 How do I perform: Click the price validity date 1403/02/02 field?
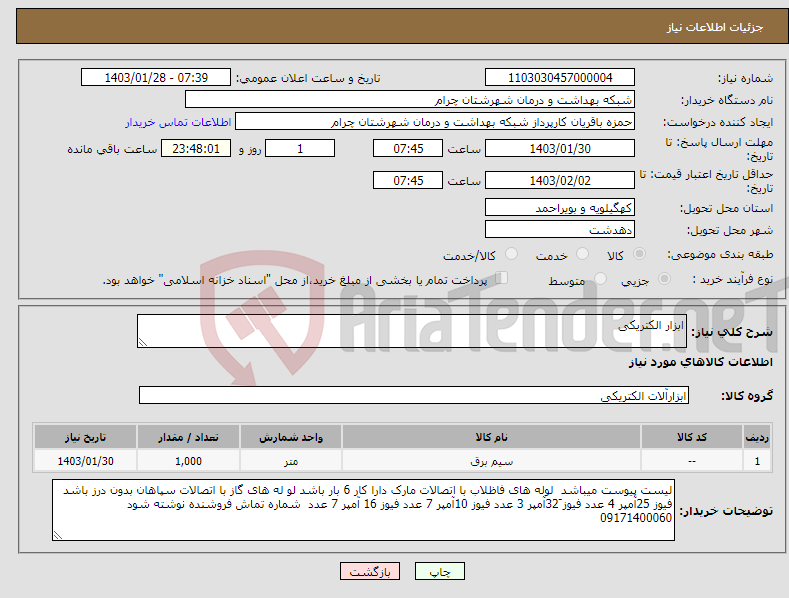[560, 180]
